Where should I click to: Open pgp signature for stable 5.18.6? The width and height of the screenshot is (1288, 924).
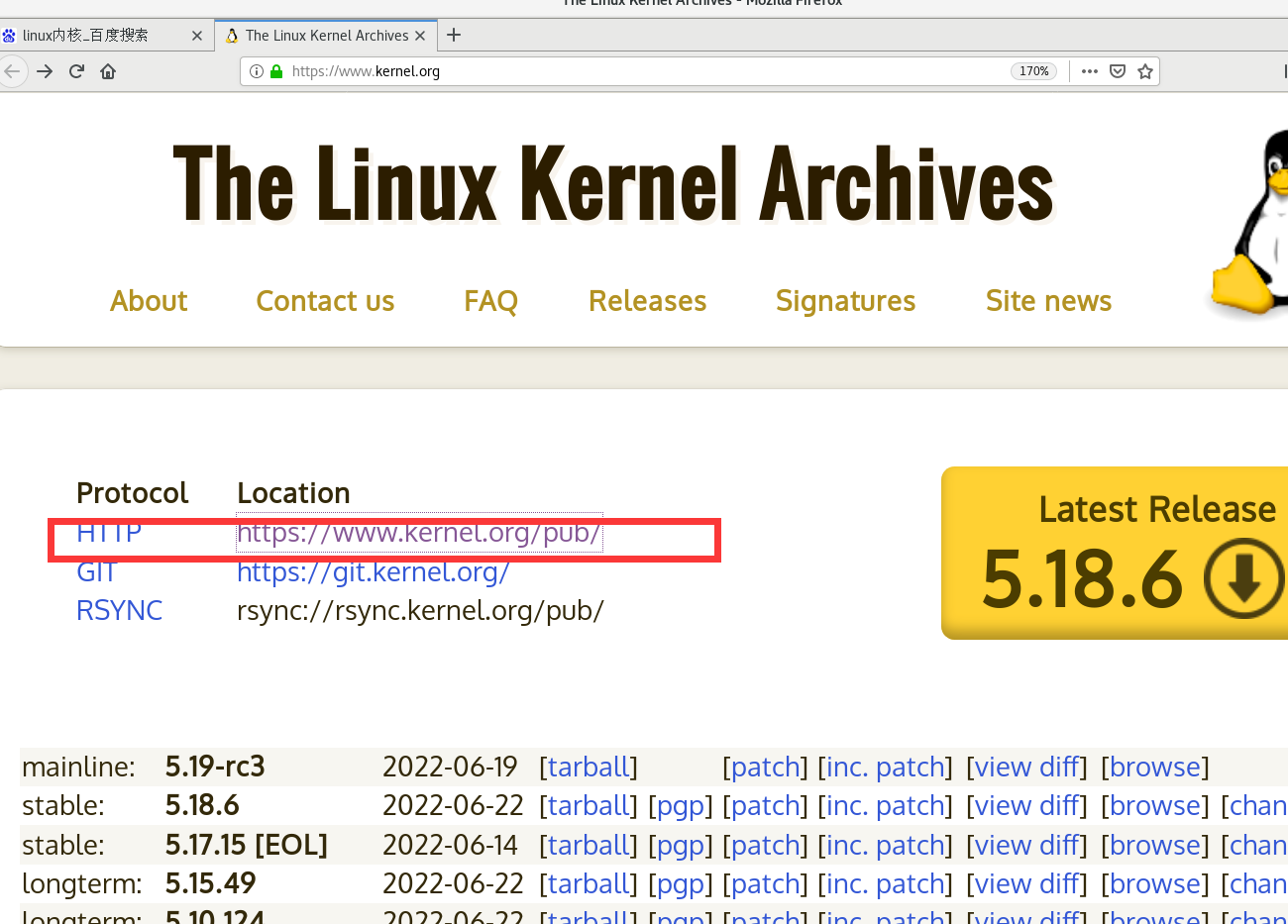(681, 807)
